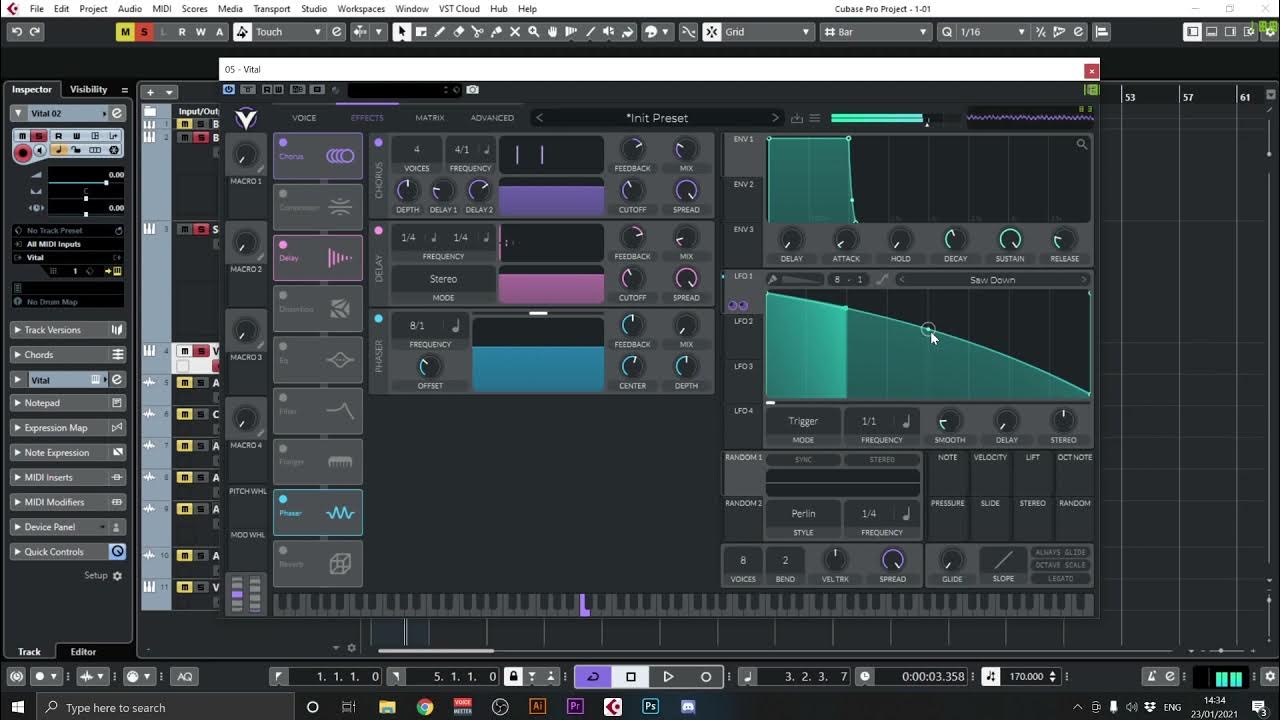The height and width of the screenshot is (720, 1280).
Task: Open Discord from the taskbar
Action: click(x=688, y=707)
